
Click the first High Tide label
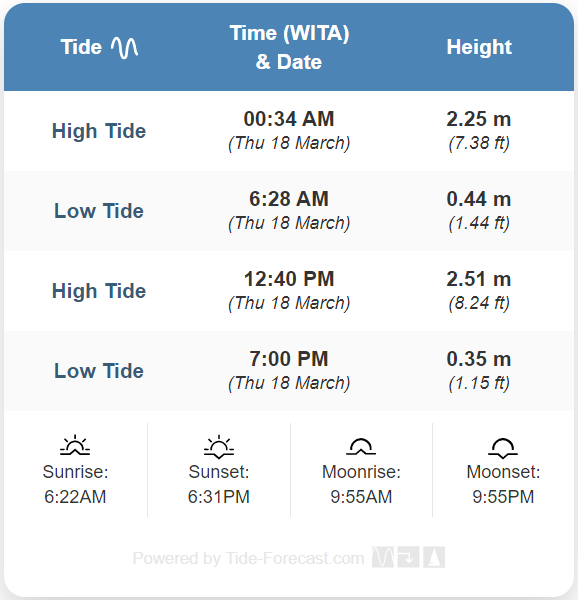(99, 131)
